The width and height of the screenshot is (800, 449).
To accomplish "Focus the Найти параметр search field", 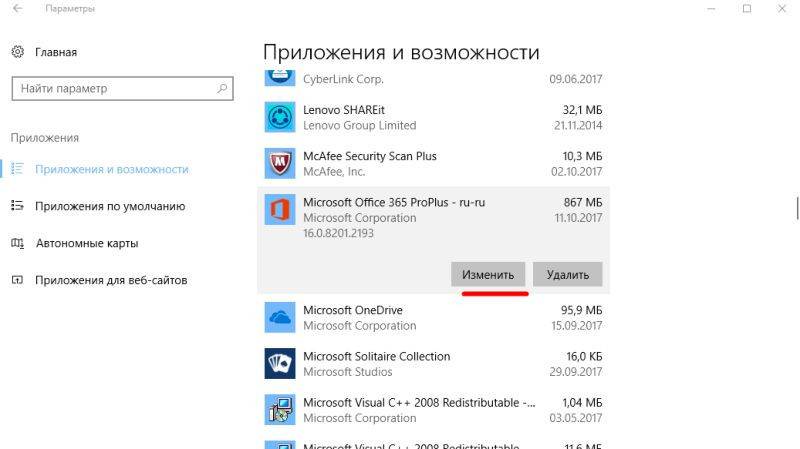I will point(110,89).
